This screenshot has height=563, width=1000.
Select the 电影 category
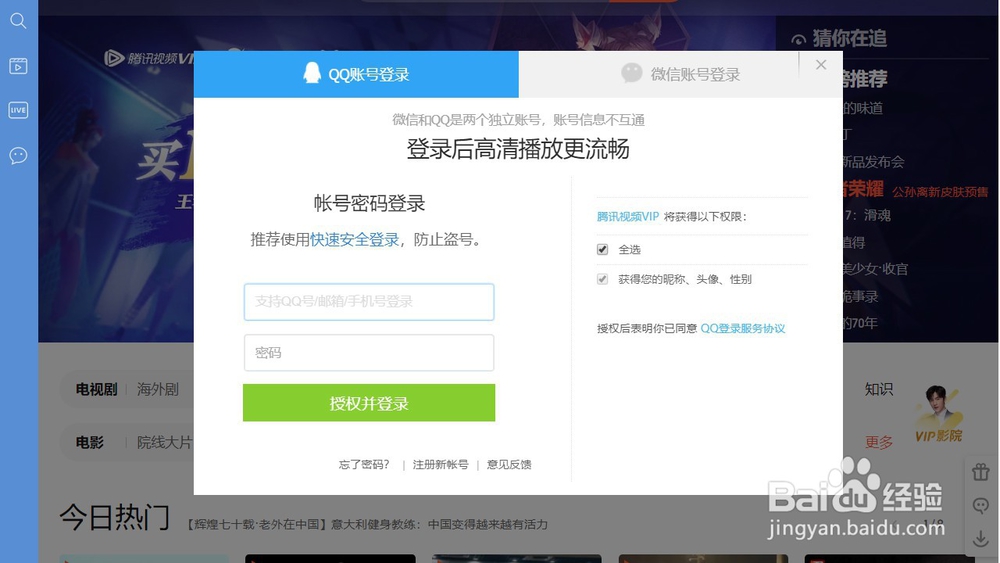point(89,442)
